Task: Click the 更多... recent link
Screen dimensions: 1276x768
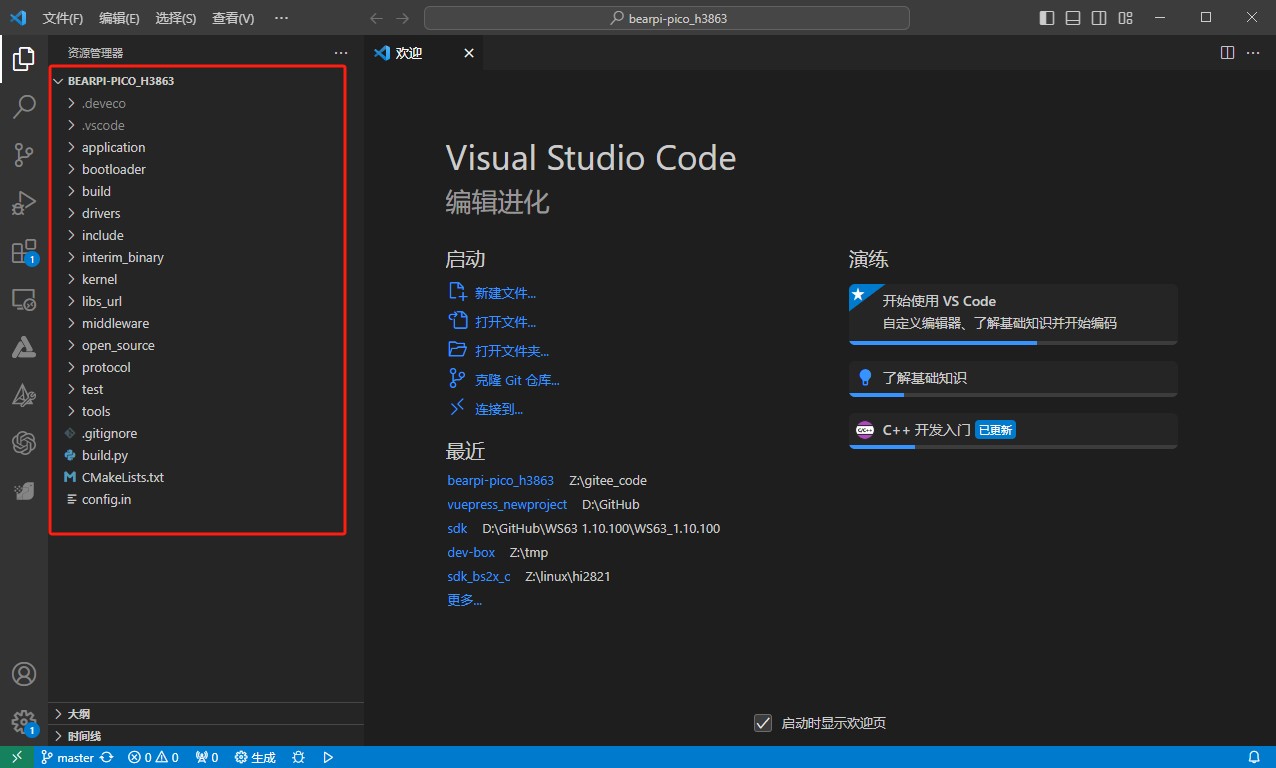Action: (x=464, y=600)
